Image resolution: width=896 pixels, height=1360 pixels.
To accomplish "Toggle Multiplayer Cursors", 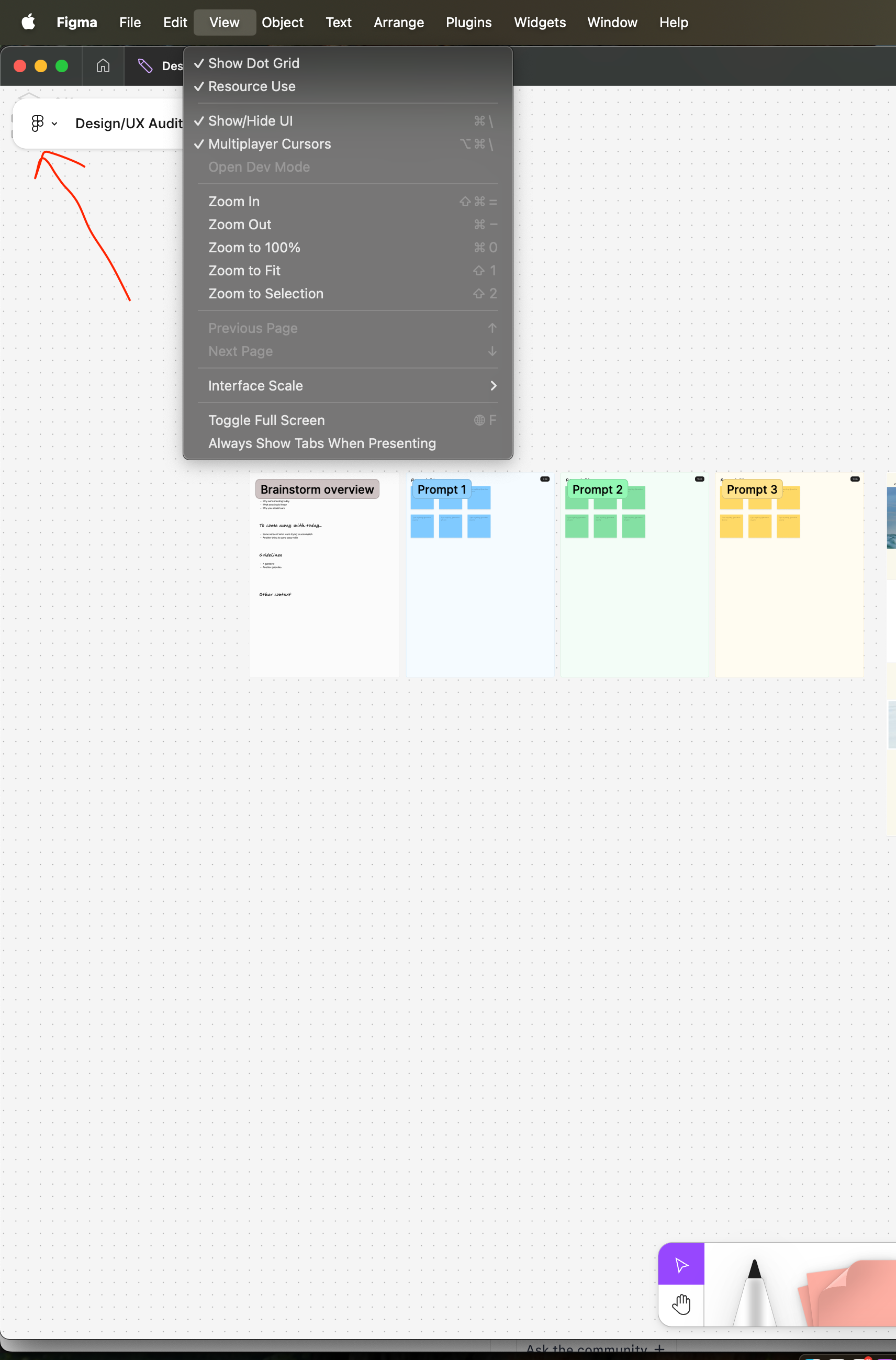I will (348, 144).
